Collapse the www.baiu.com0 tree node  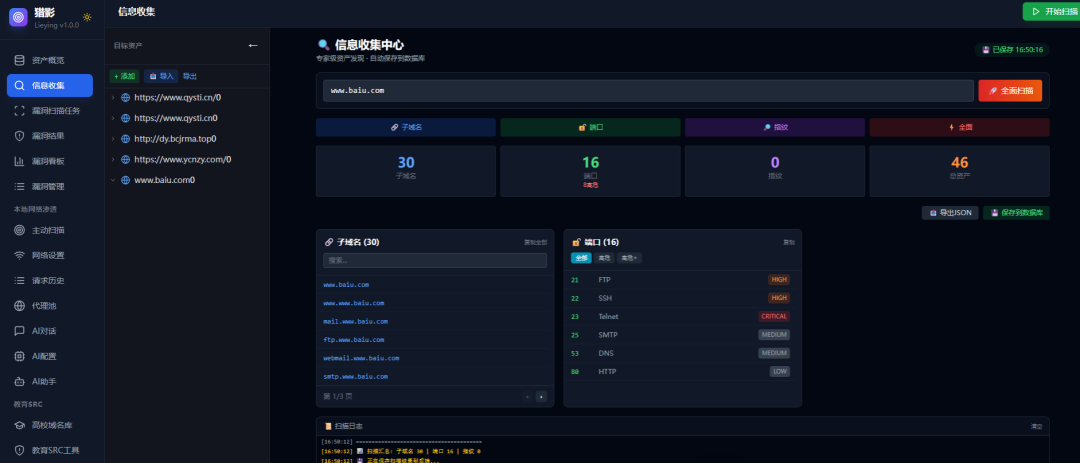(113, 181)
